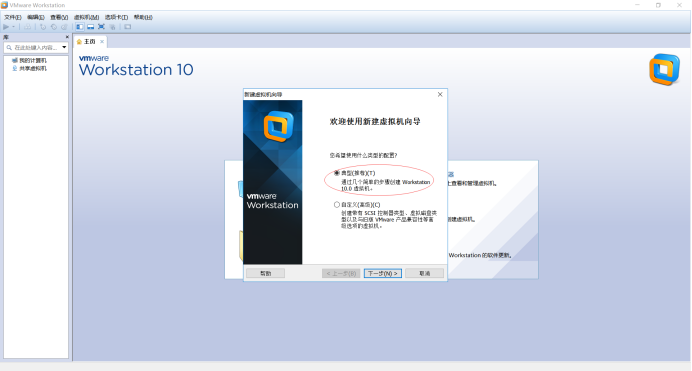
Task: Select 我的计算机 in the library tree
Action: point(33,60)
